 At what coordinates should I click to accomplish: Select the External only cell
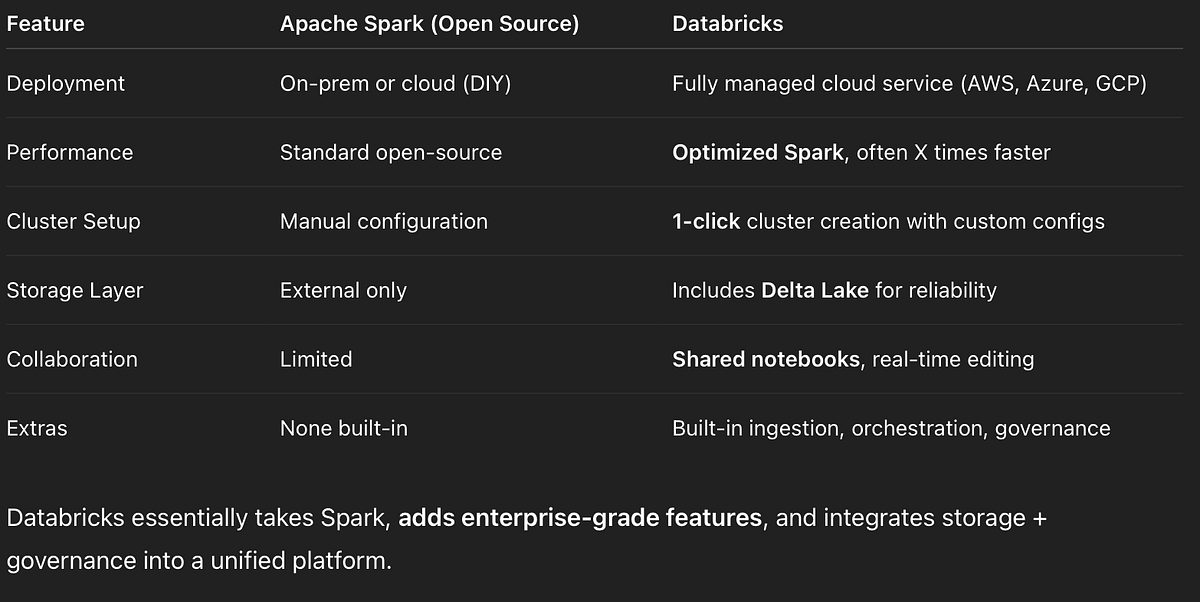(x=343, y=290)
